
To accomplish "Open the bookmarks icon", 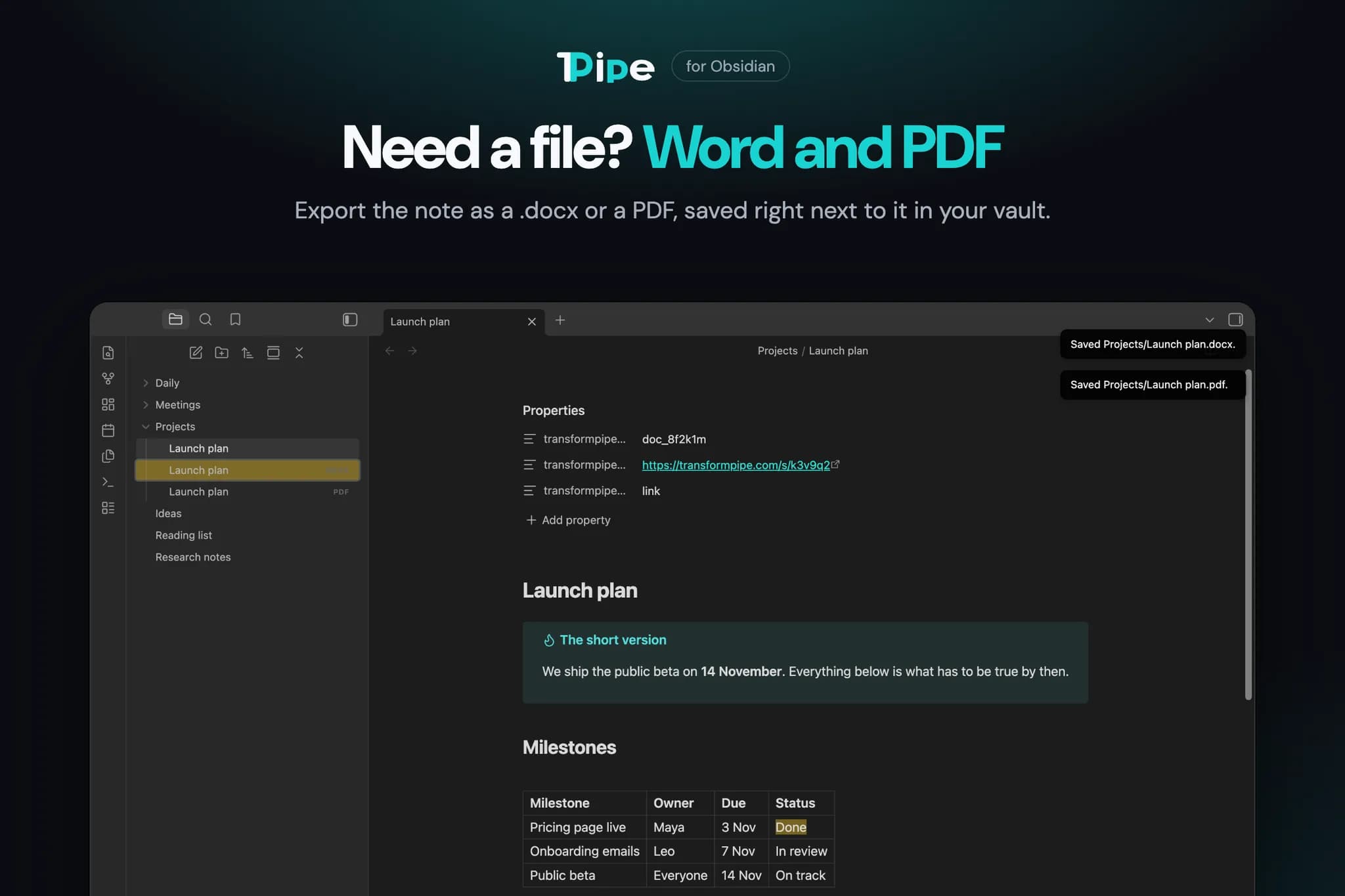I will (235, 320).
